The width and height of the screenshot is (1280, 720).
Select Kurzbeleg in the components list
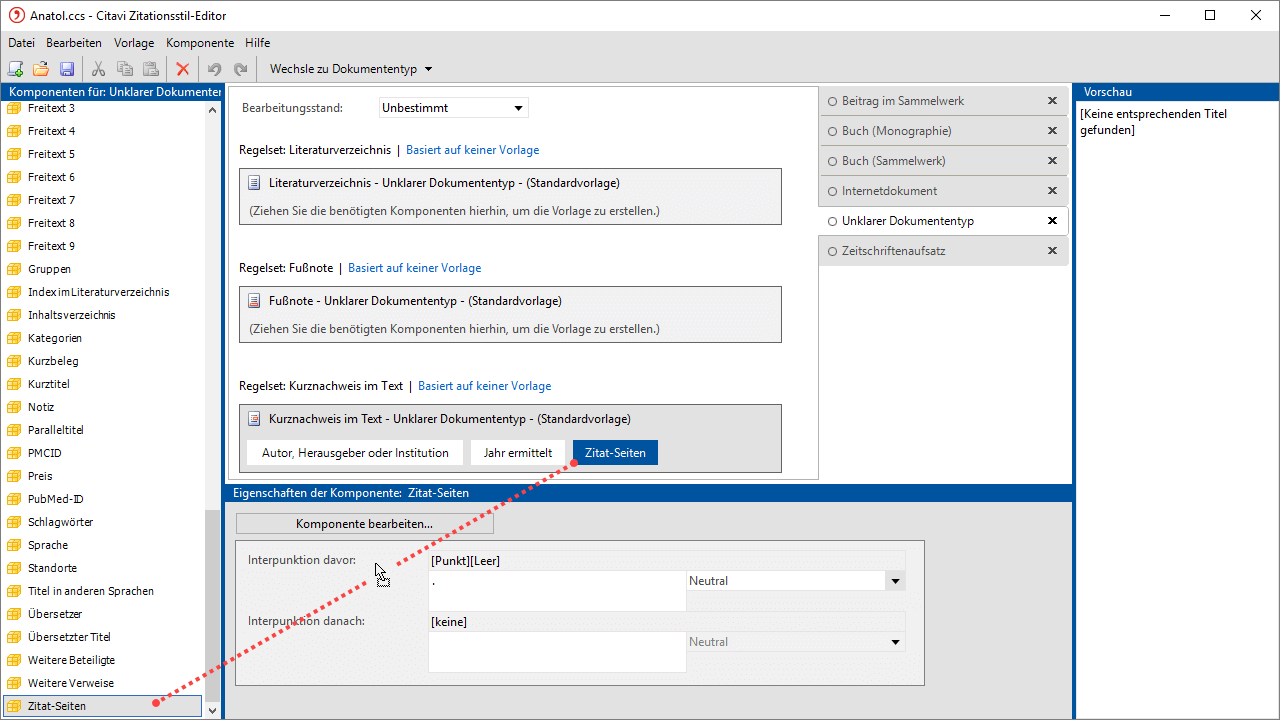pyautogui.click(x=53, y=361)
